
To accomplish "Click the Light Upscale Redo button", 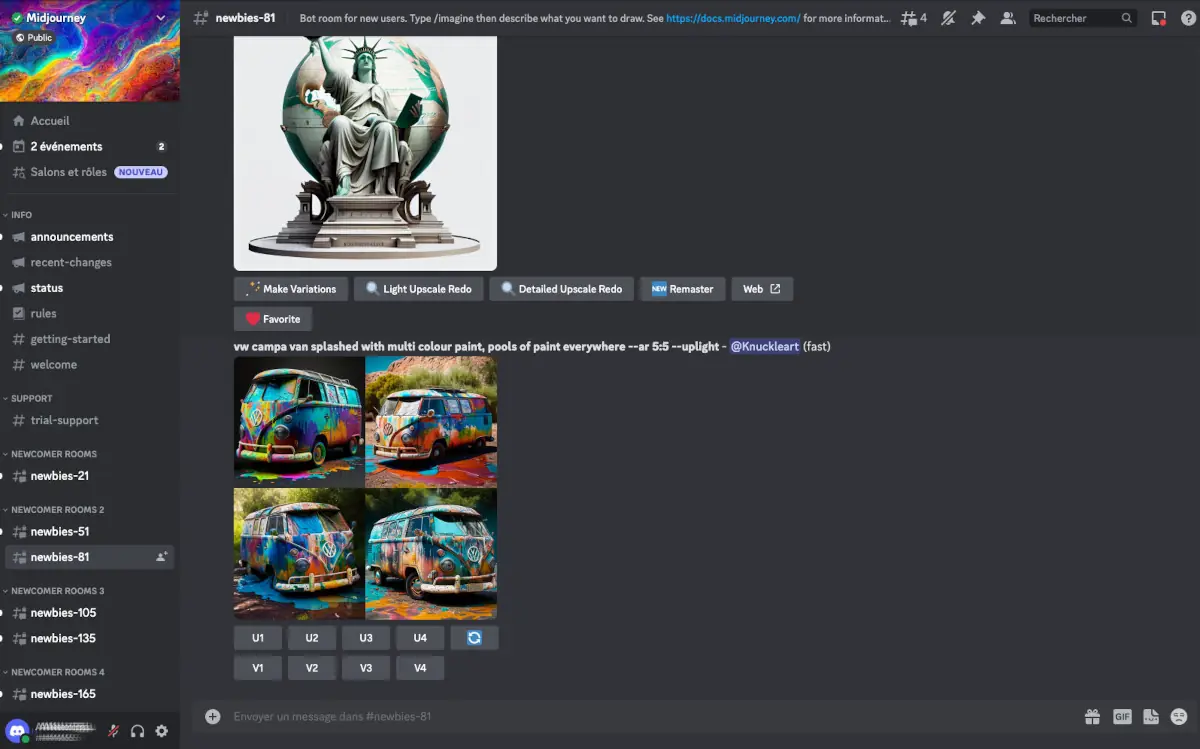I will [419, 289].
